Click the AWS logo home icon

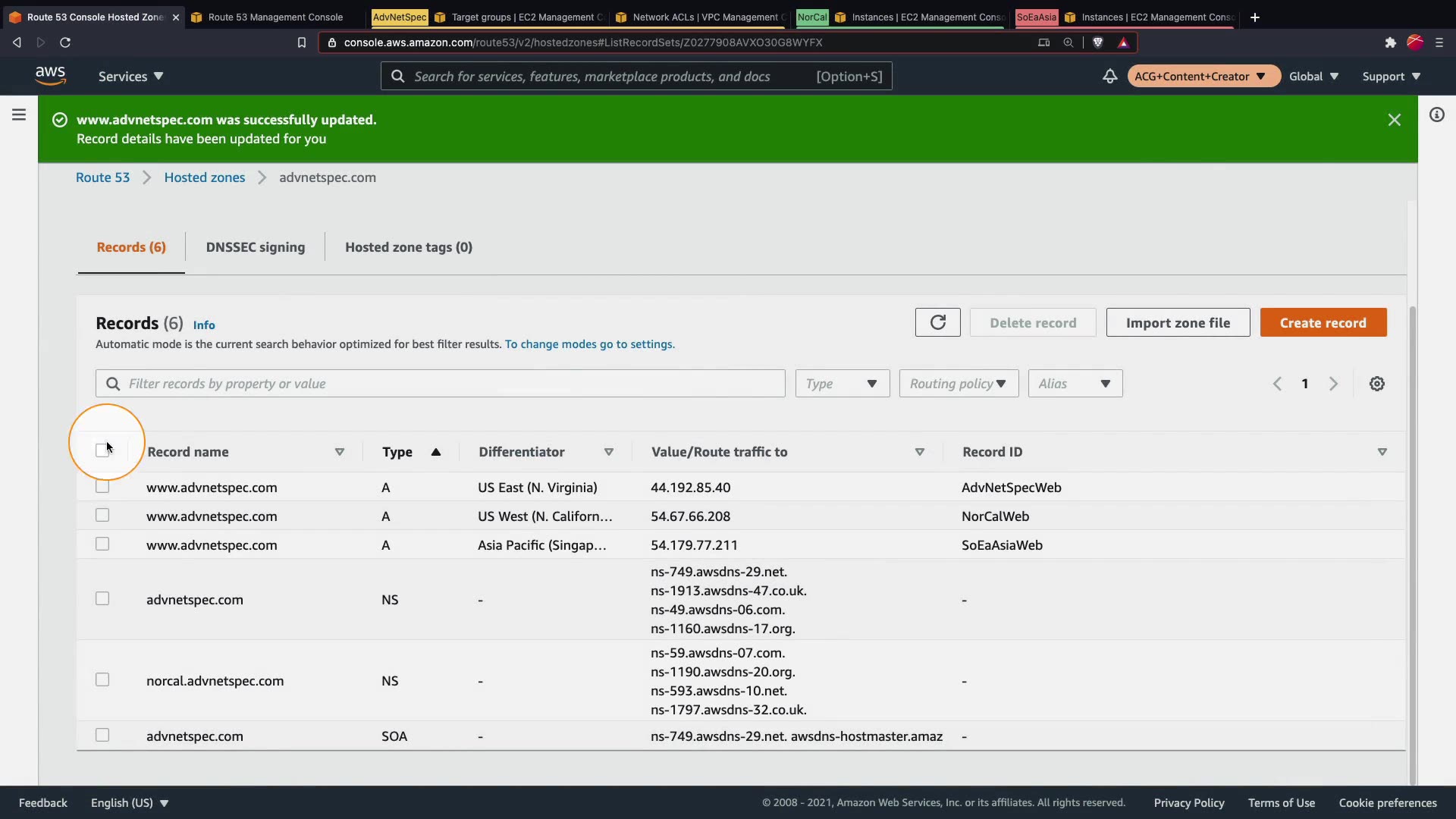[50, 75]
